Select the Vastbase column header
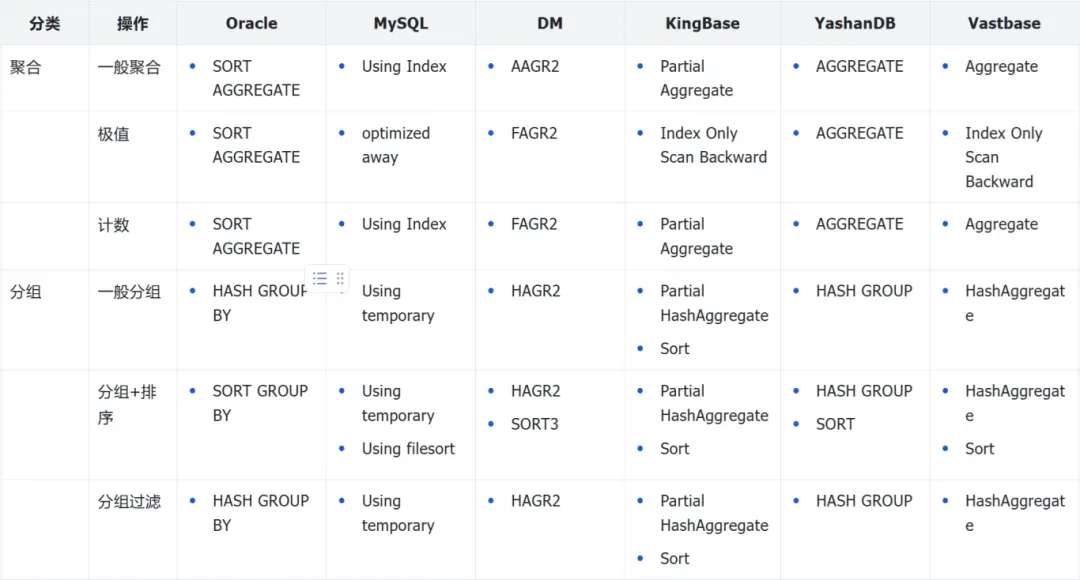The image size is (1080, 580). 1004,23
